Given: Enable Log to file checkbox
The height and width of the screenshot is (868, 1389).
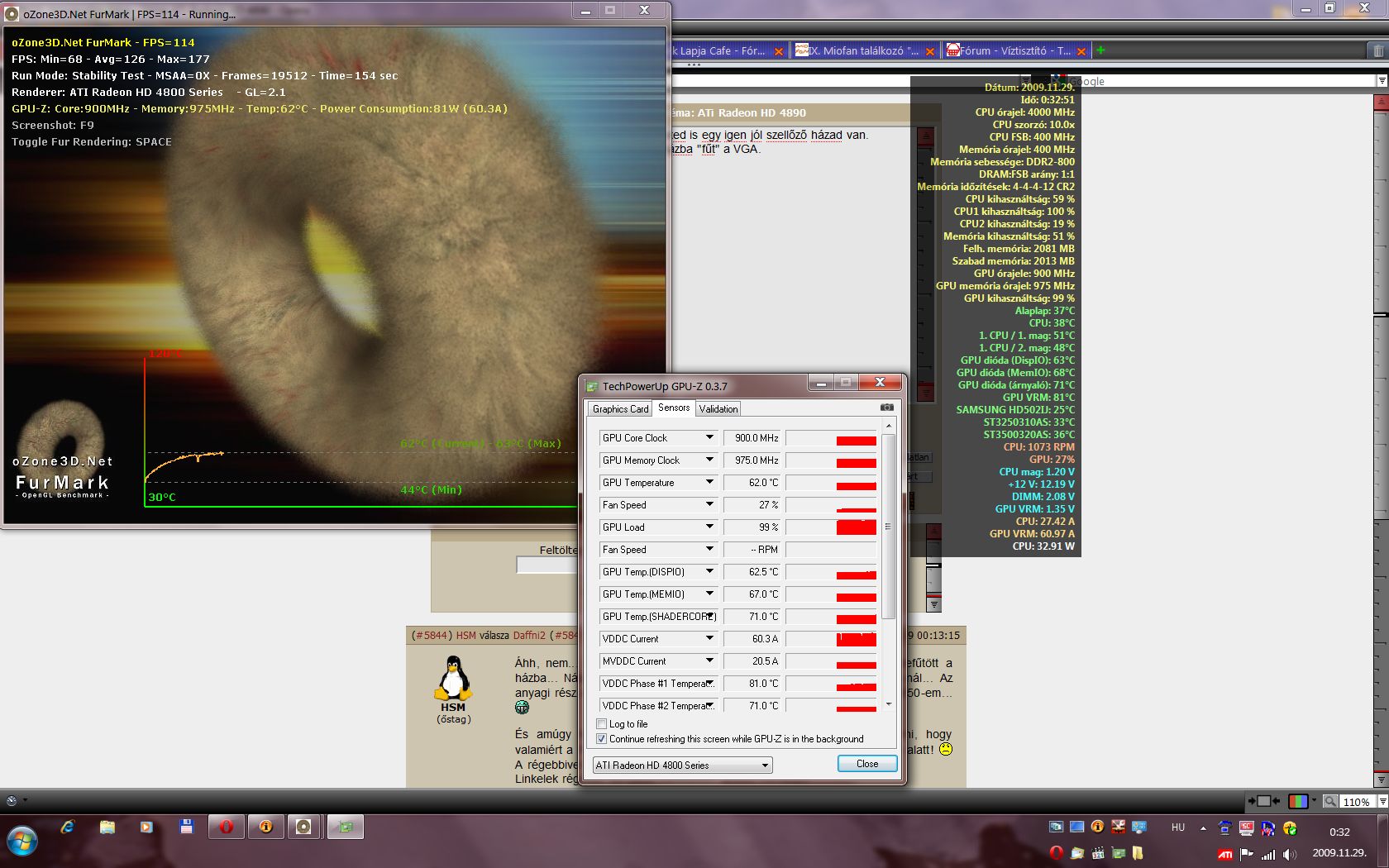Looking at the screenshot, I should tap(602, 723).
